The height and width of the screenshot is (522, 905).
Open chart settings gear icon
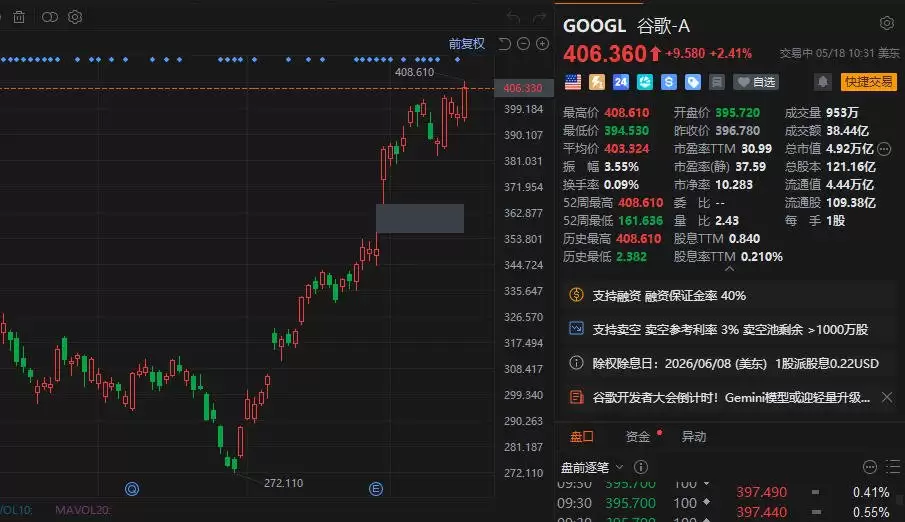pyautogui.click(x=75, y=17)
